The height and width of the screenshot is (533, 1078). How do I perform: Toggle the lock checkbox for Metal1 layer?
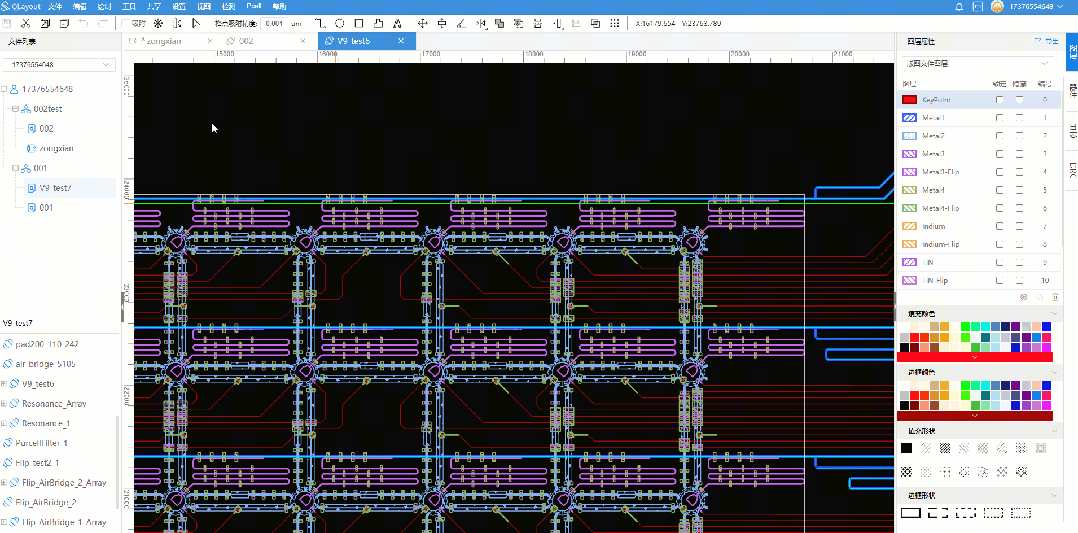(x=999, y=118)
